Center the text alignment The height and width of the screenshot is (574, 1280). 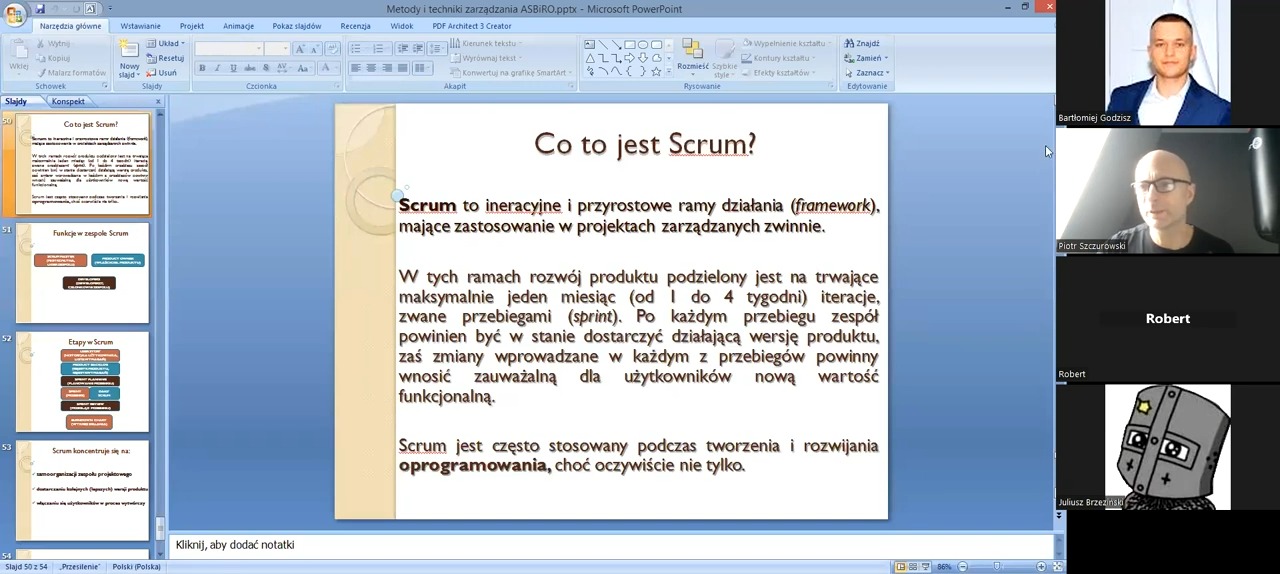coord(371,68)
